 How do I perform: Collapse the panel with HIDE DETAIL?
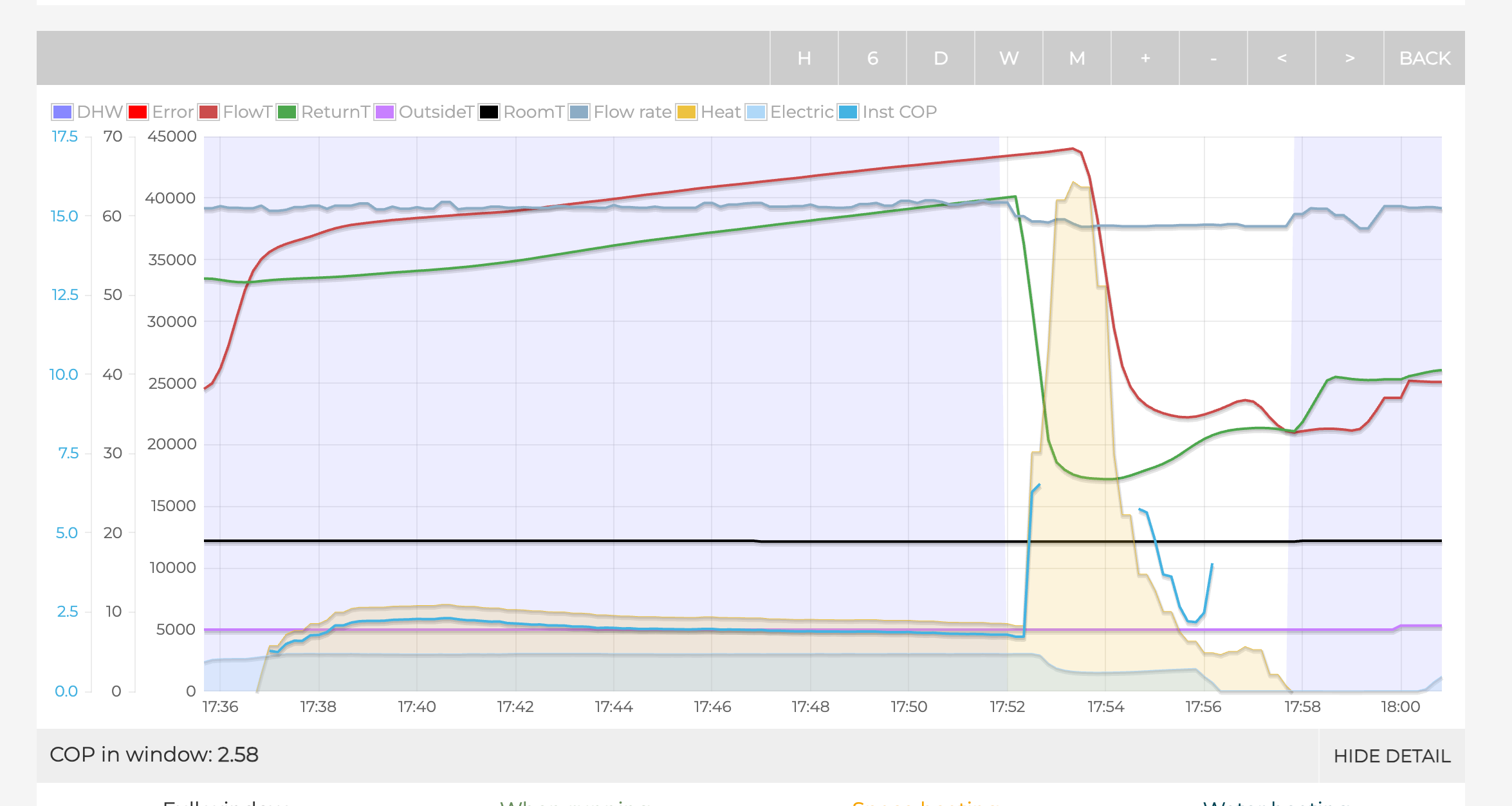click(x=1391, y=756)
